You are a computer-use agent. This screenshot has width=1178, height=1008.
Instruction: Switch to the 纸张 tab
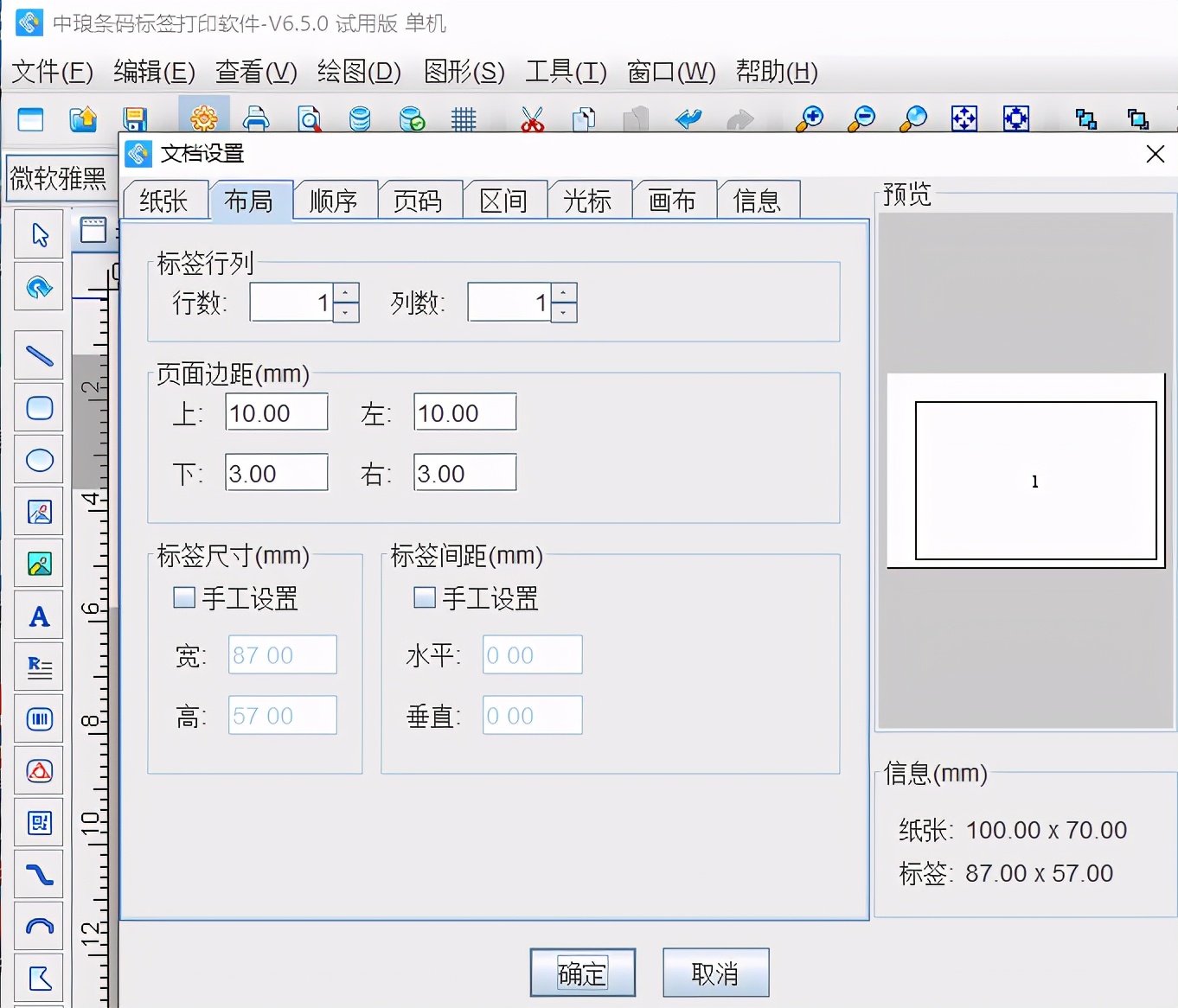(164, 201)
